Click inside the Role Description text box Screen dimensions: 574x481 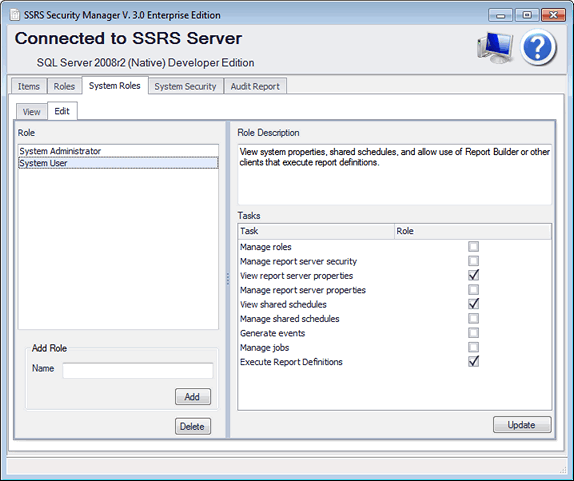(x=395, y=174)
